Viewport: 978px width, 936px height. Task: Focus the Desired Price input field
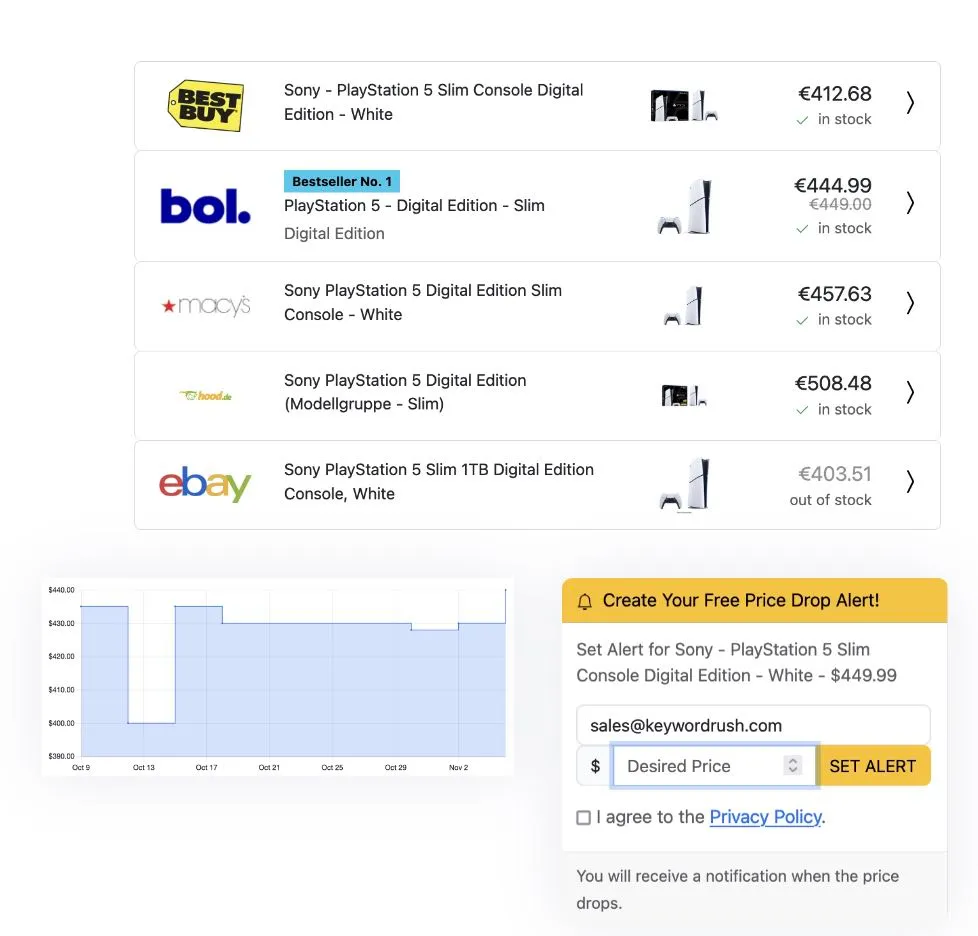pos(714,766)
